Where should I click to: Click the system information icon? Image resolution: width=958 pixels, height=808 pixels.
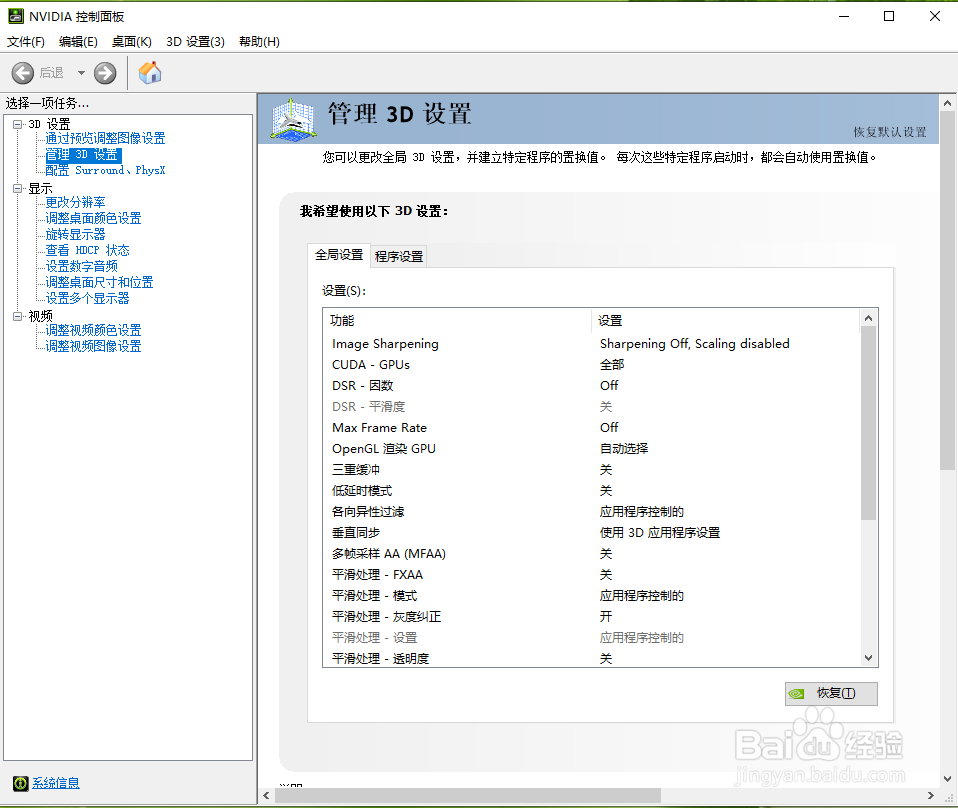[x=20, y=783]
